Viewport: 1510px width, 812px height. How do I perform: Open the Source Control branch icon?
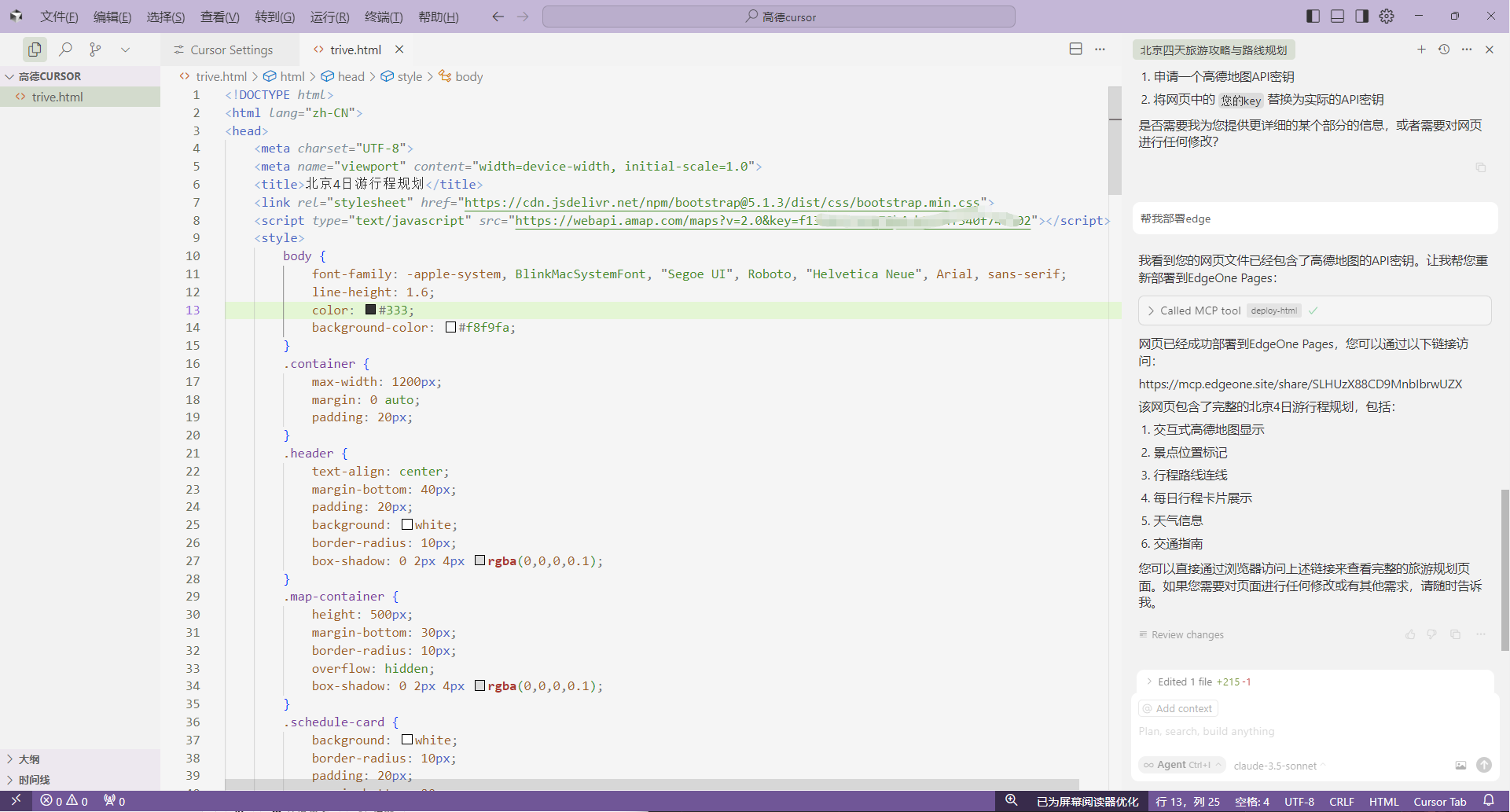click(x=95, y=50)
